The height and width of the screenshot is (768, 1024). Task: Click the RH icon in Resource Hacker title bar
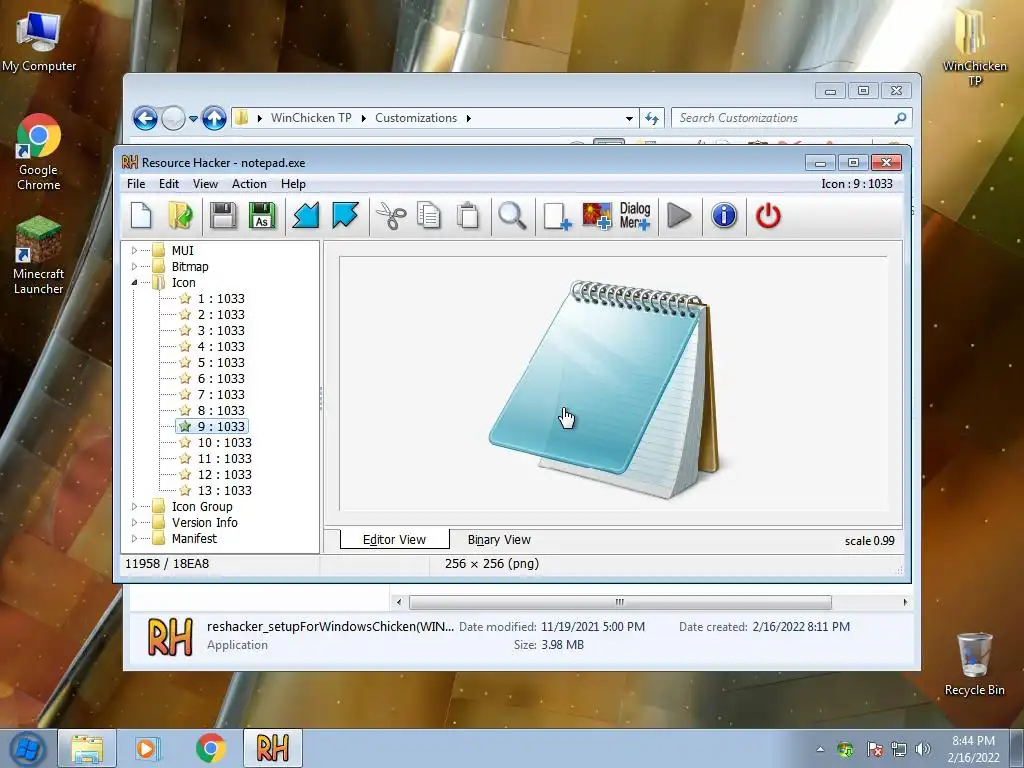(130, 162)
